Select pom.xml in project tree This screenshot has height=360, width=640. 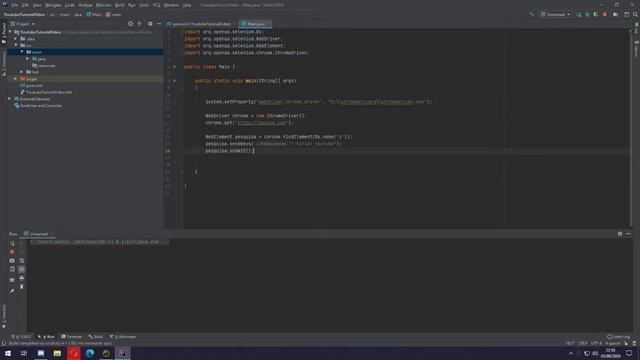pos(31,85)
